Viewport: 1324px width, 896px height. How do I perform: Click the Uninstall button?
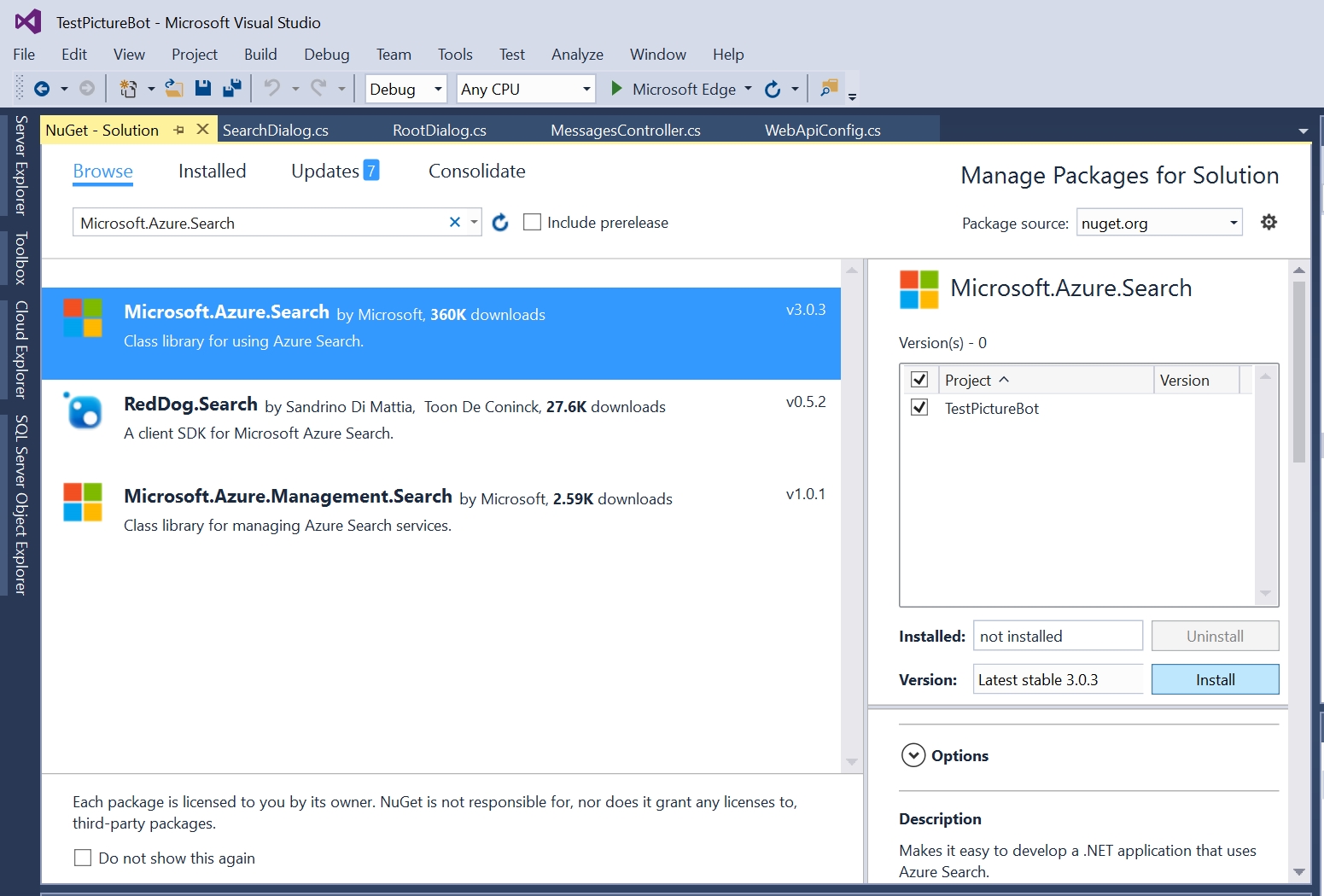[1215, 636]
